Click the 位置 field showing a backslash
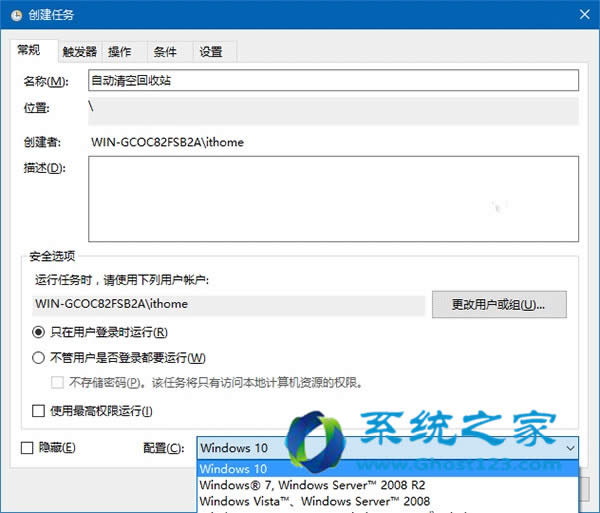 tap(333, 111)
